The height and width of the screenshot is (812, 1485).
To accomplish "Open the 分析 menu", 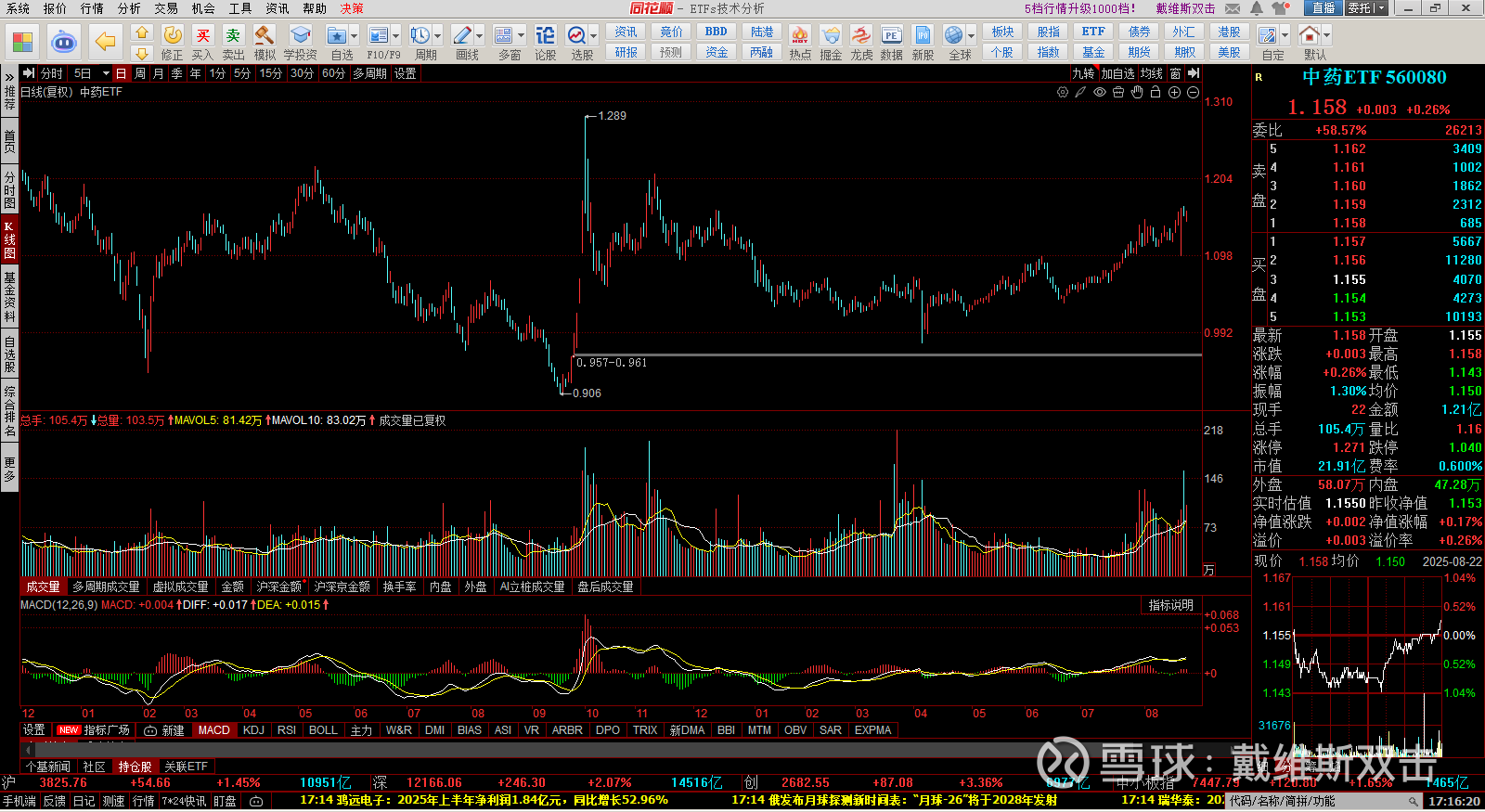I will point(129,8).
